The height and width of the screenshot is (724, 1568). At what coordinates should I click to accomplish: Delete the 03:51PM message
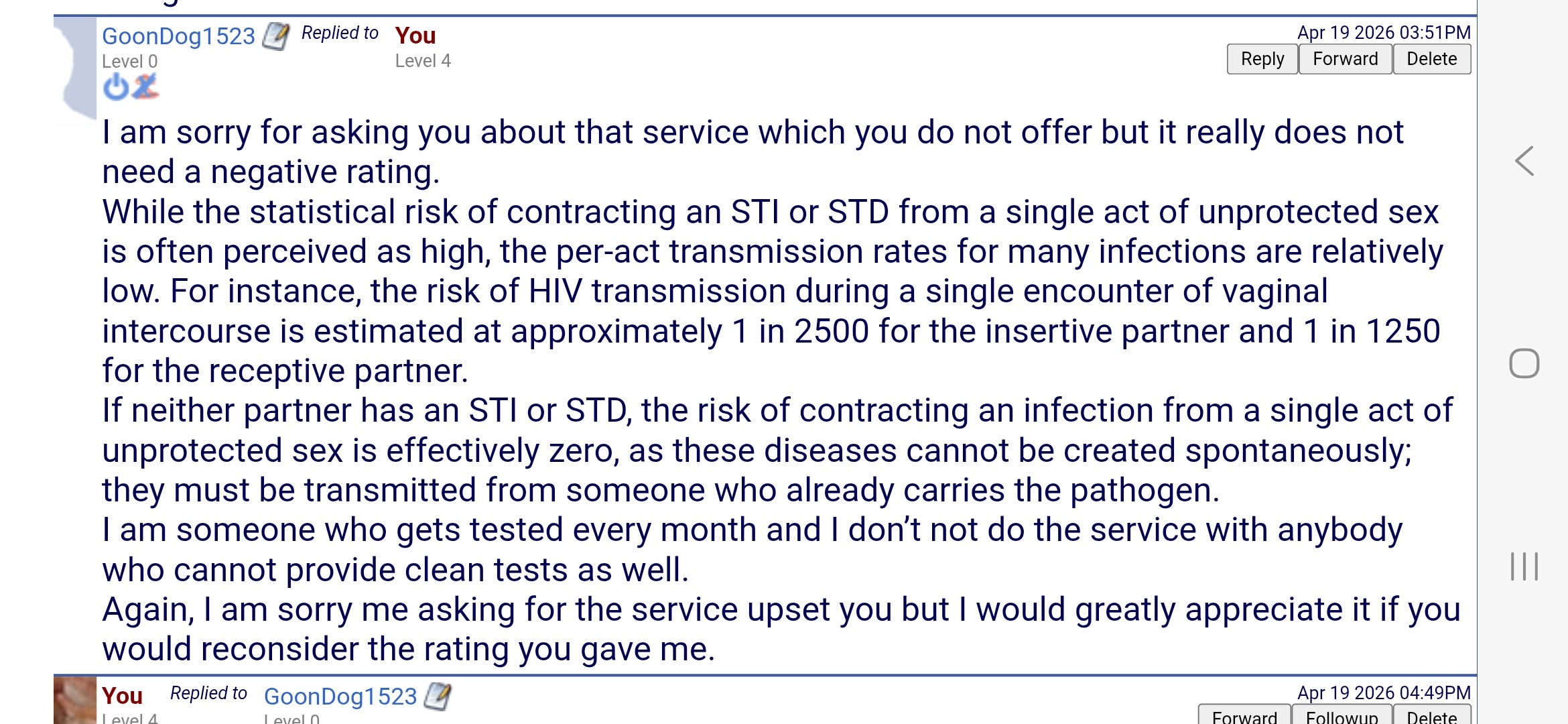[1431, 59]
